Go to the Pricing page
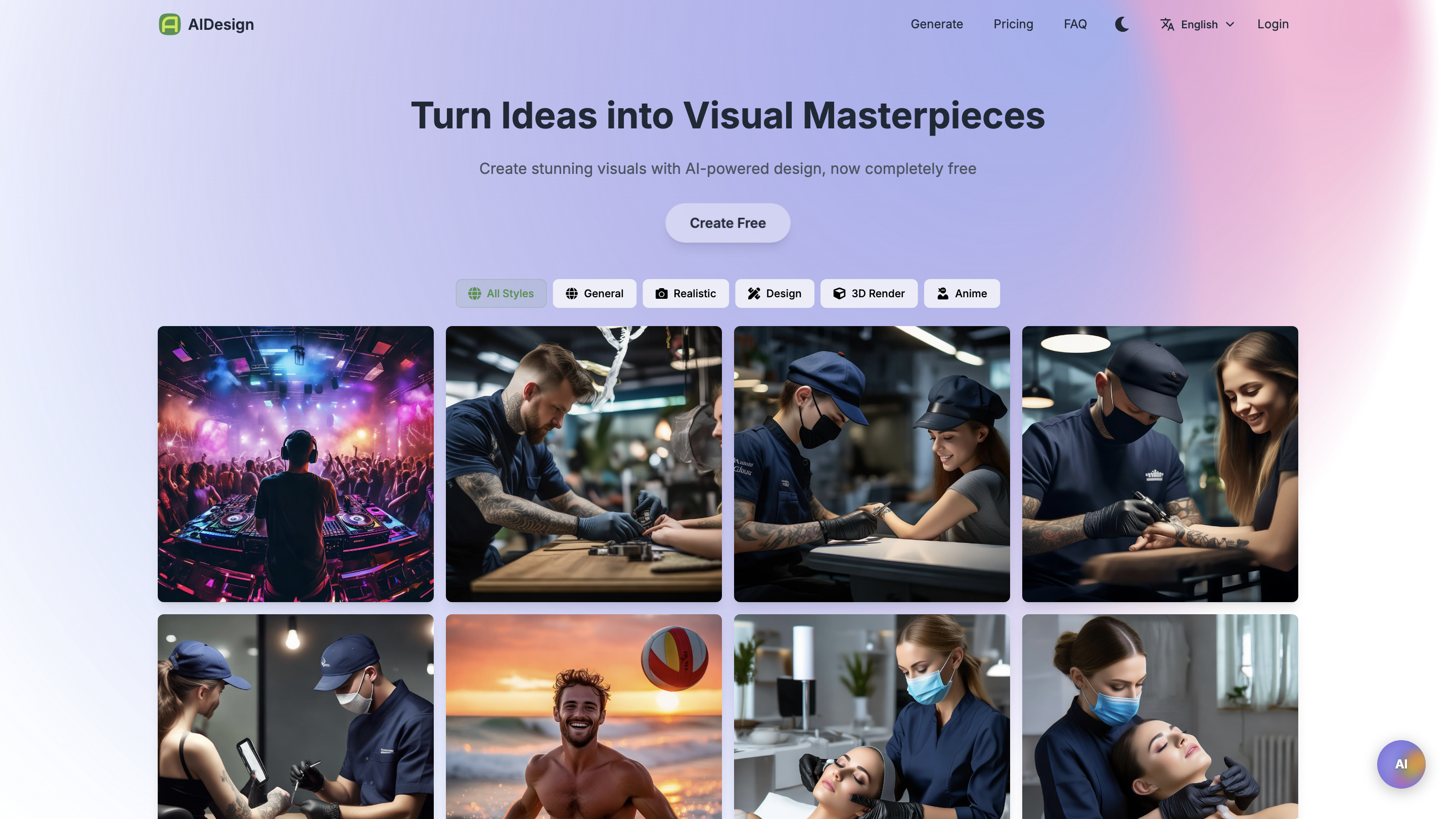Screen dimensions: 1456x819 [x=1013, y=24]
